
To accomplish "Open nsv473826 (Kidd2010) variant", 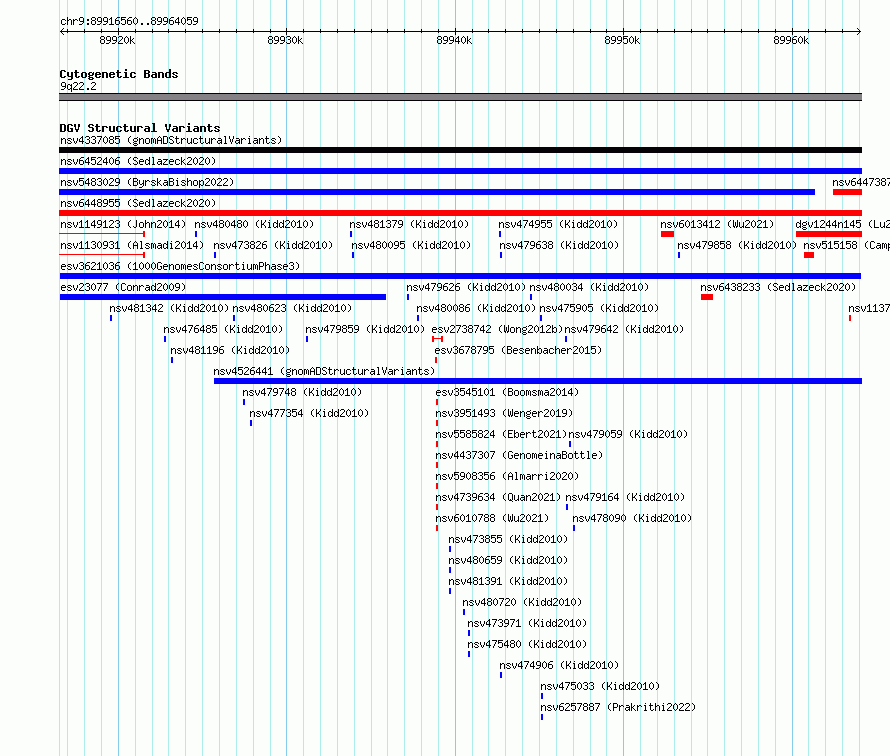I will pyautogui.click(x=273, y=245).
